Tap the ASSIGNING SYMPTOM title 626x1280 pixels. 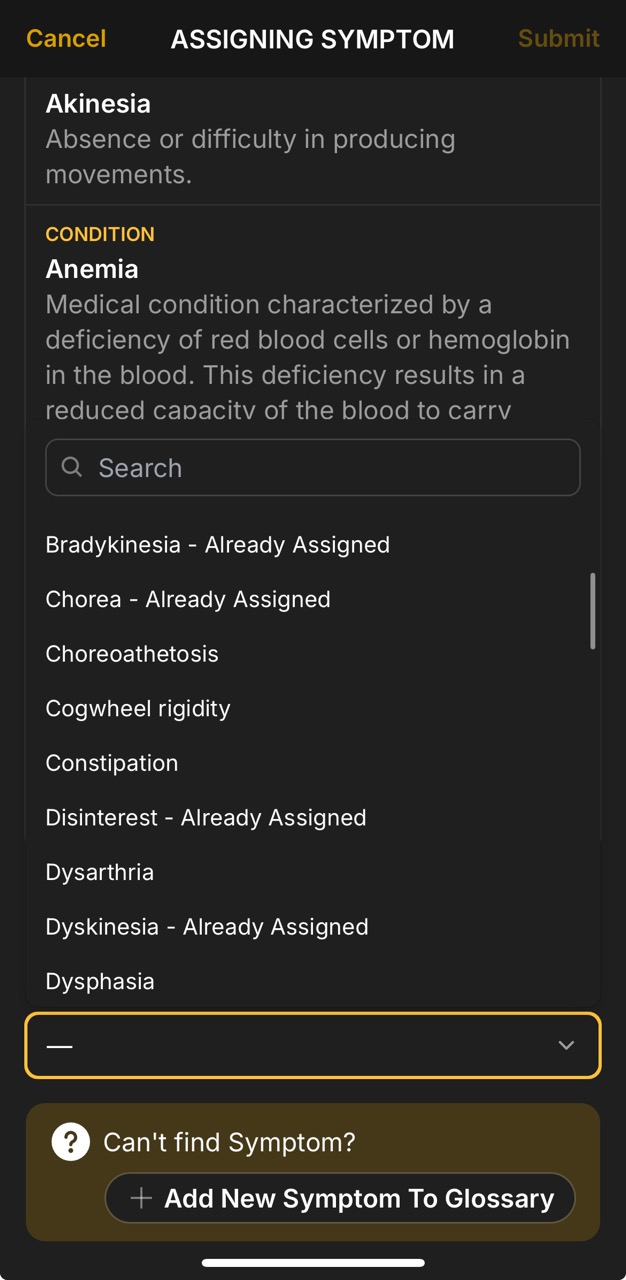[313, 39]
